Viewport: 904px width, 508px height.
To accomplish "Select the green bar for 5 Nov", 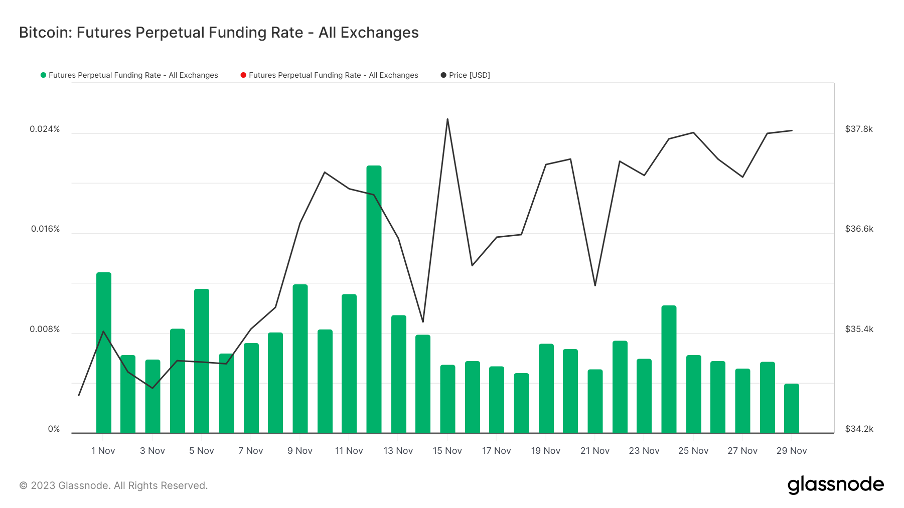I will pos(201,360).
